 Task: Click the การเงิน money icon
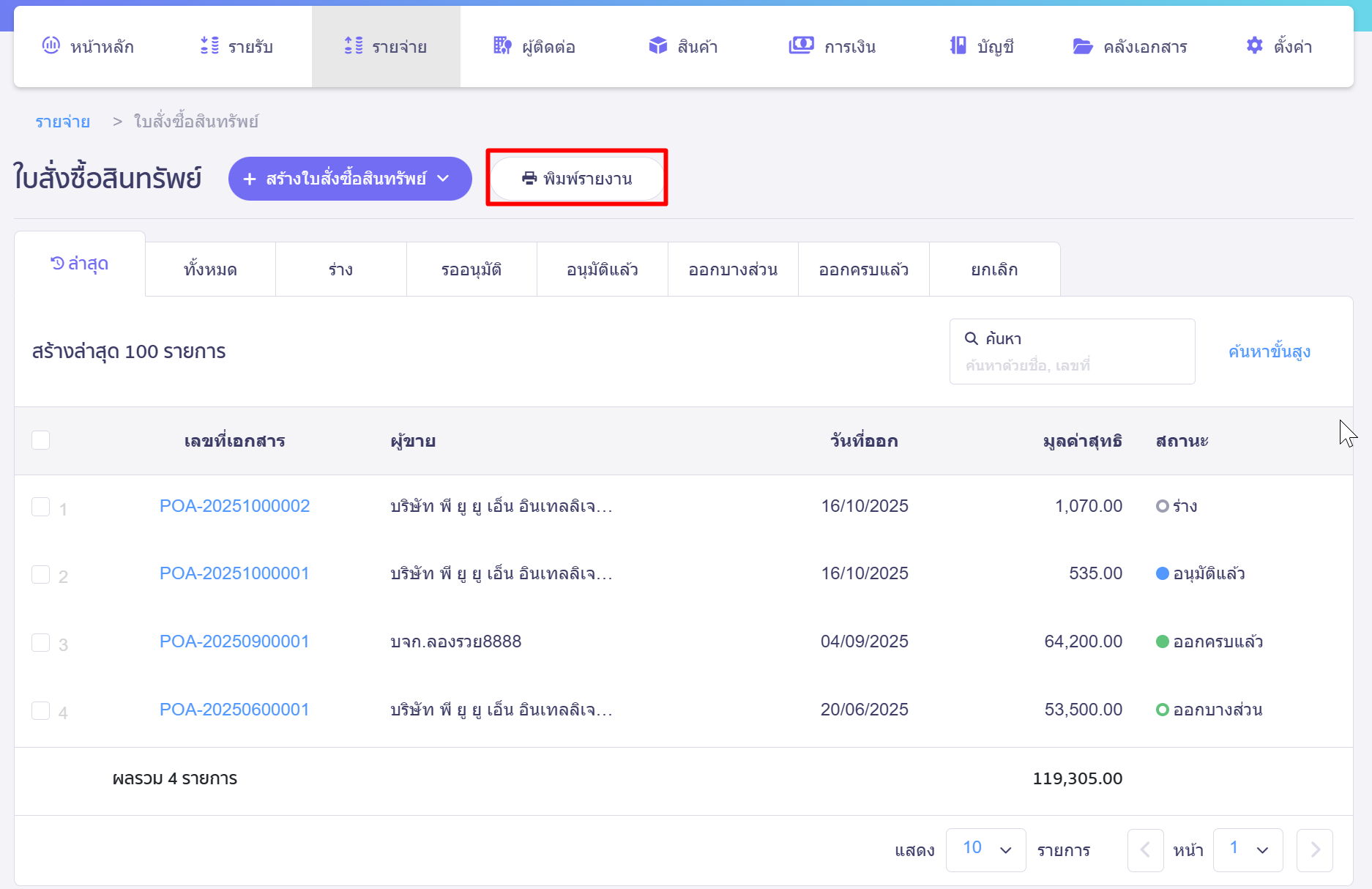tap(801, 45)
